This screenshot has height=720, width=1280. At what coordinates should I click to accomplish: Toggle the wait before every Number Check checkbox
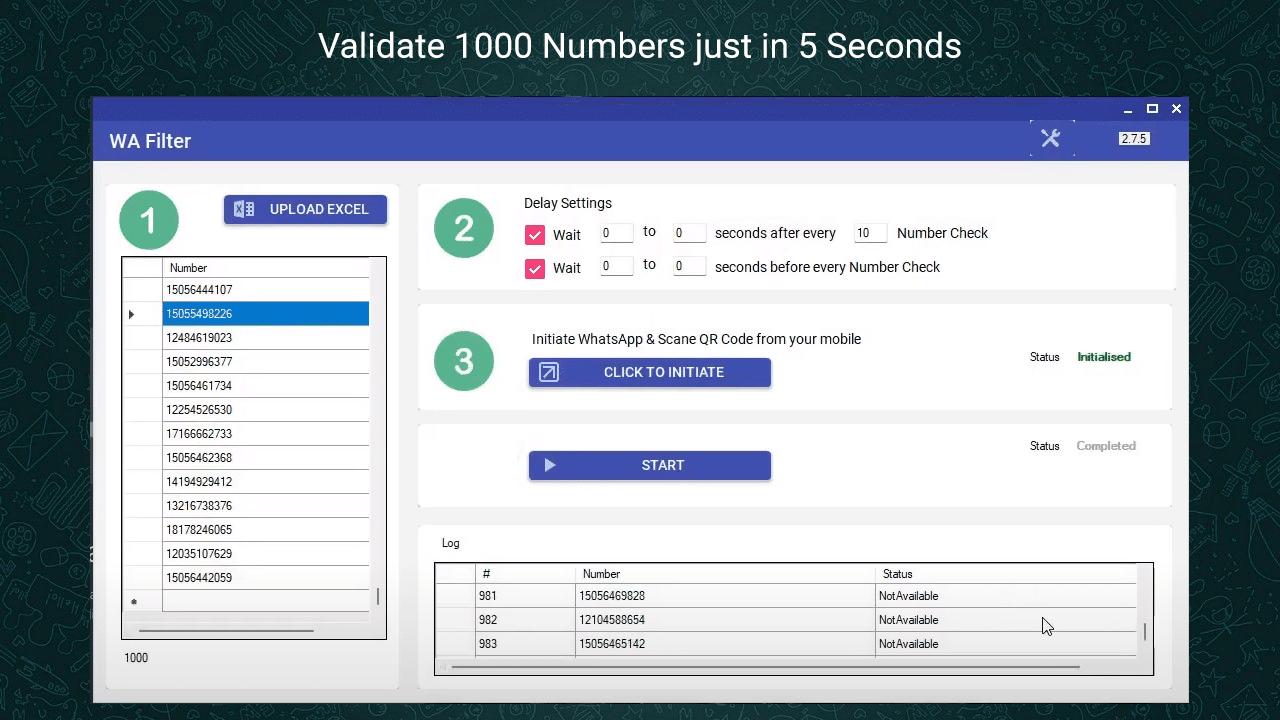(x=535, y=268)
